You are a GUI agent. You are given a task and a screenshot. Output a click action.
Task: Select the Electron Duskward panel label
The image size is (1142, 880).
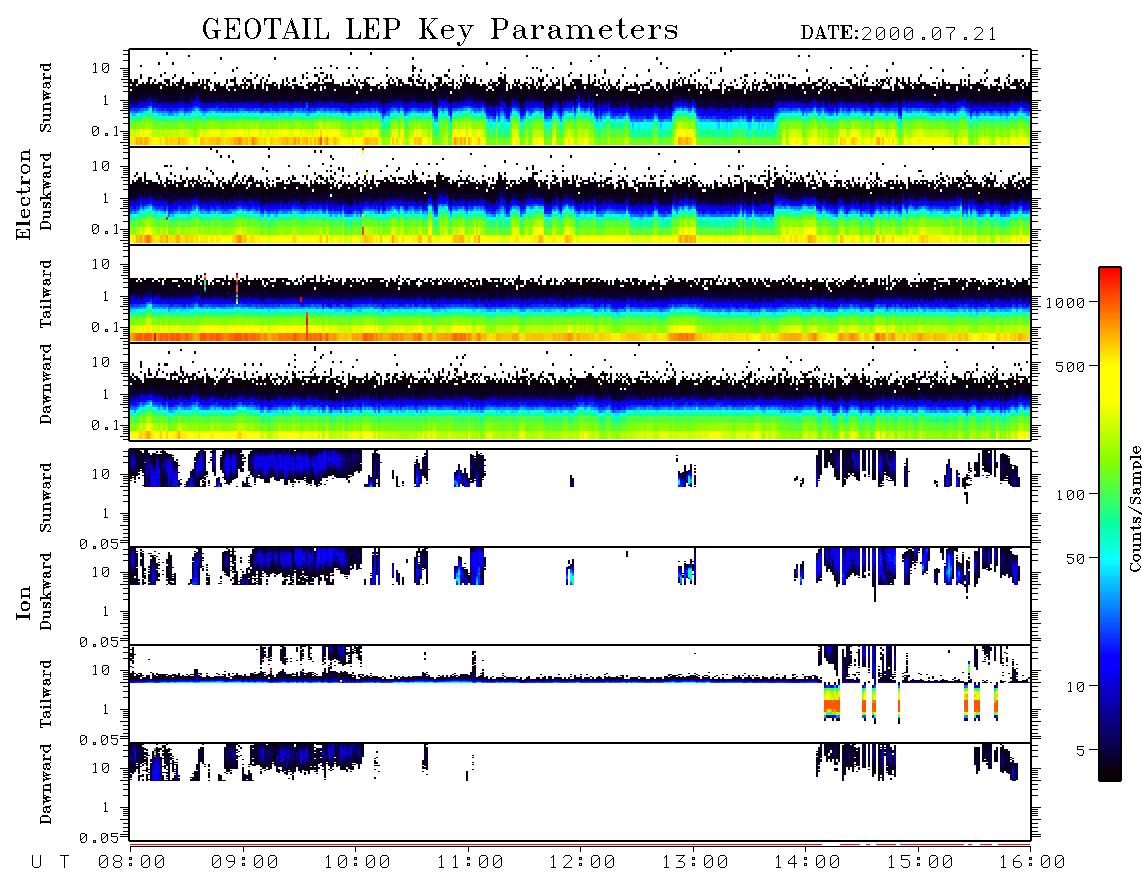point(46,191)
